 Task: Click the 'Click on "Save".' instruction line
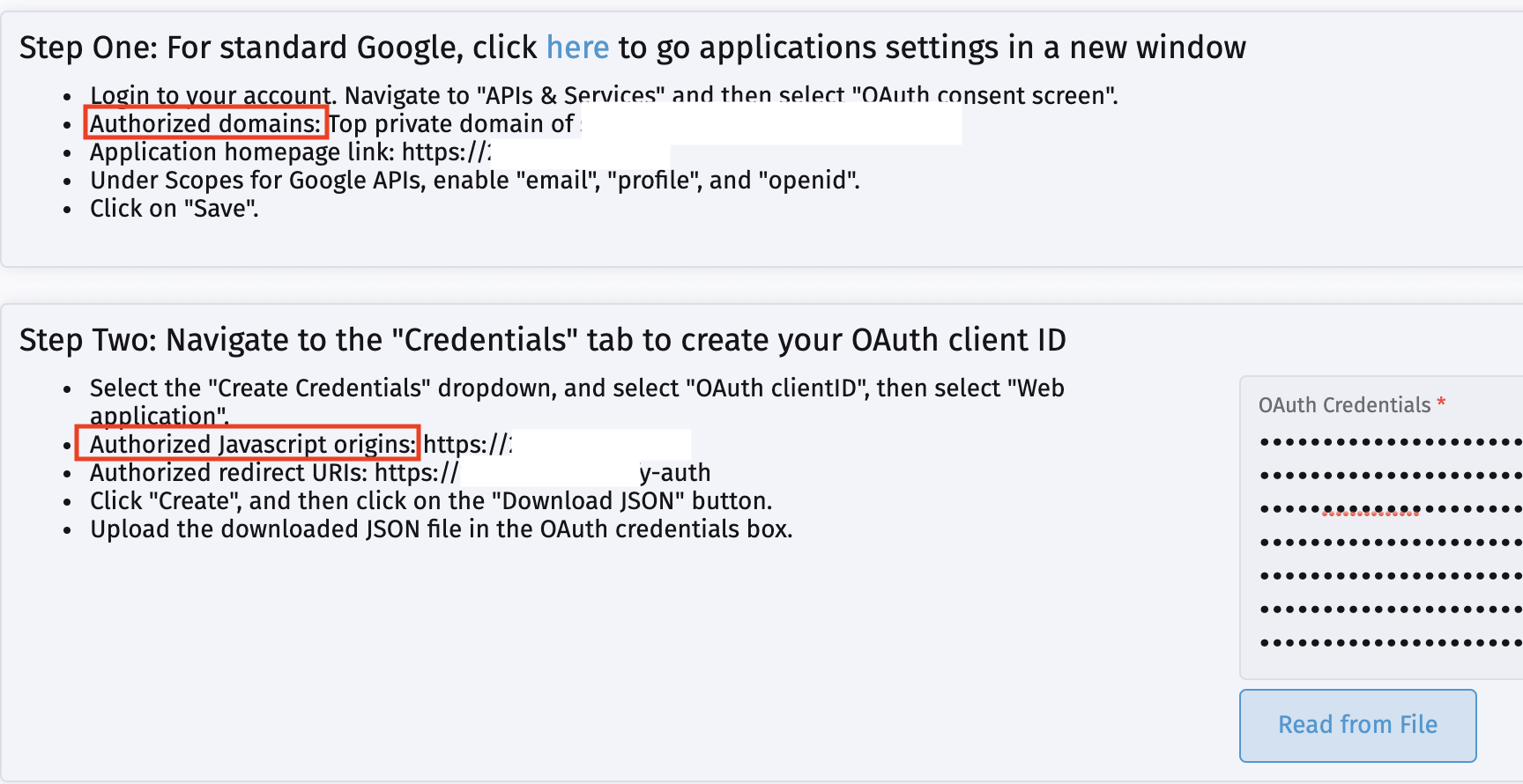(x=175, y=209)
